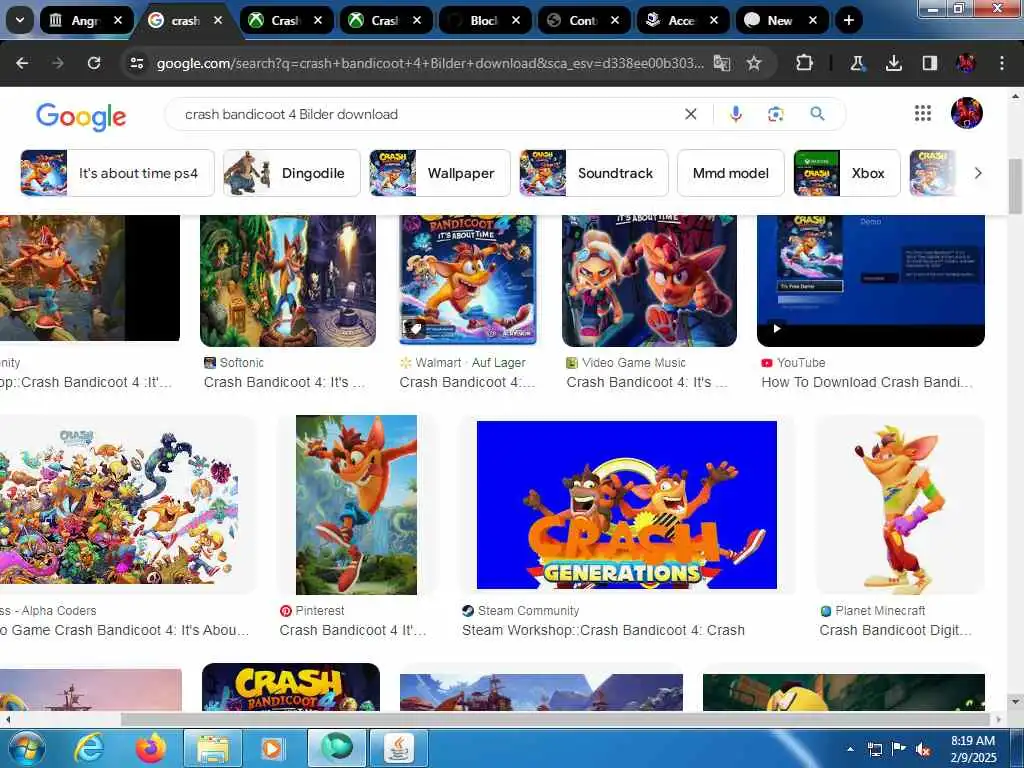1024x768 pixels.
Task: Open the Downloads icon in toolbar
Action: coord(893,63)
